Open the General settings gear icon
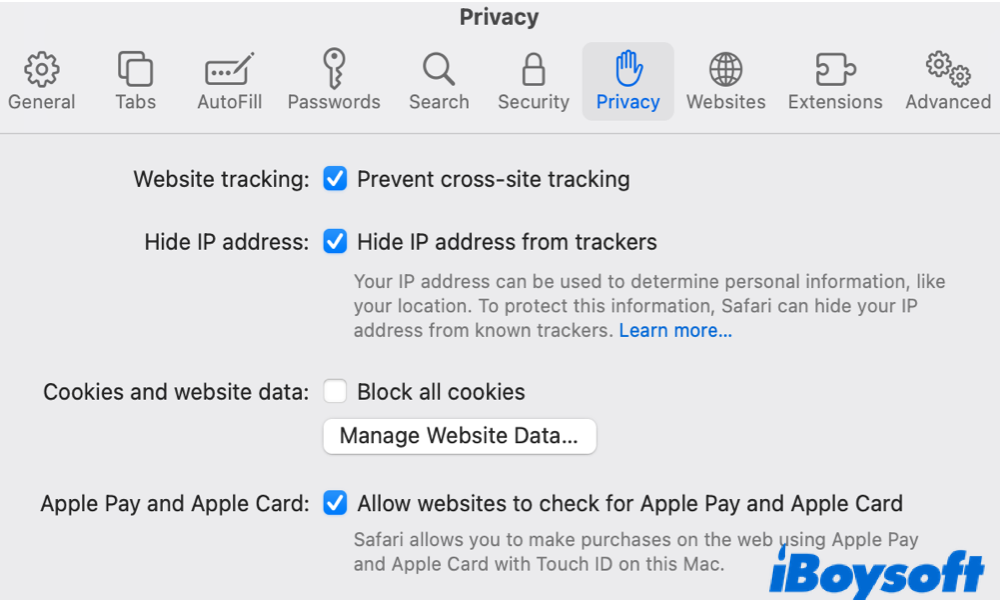This screenshot has height=600, width=1000. (41, 69)
